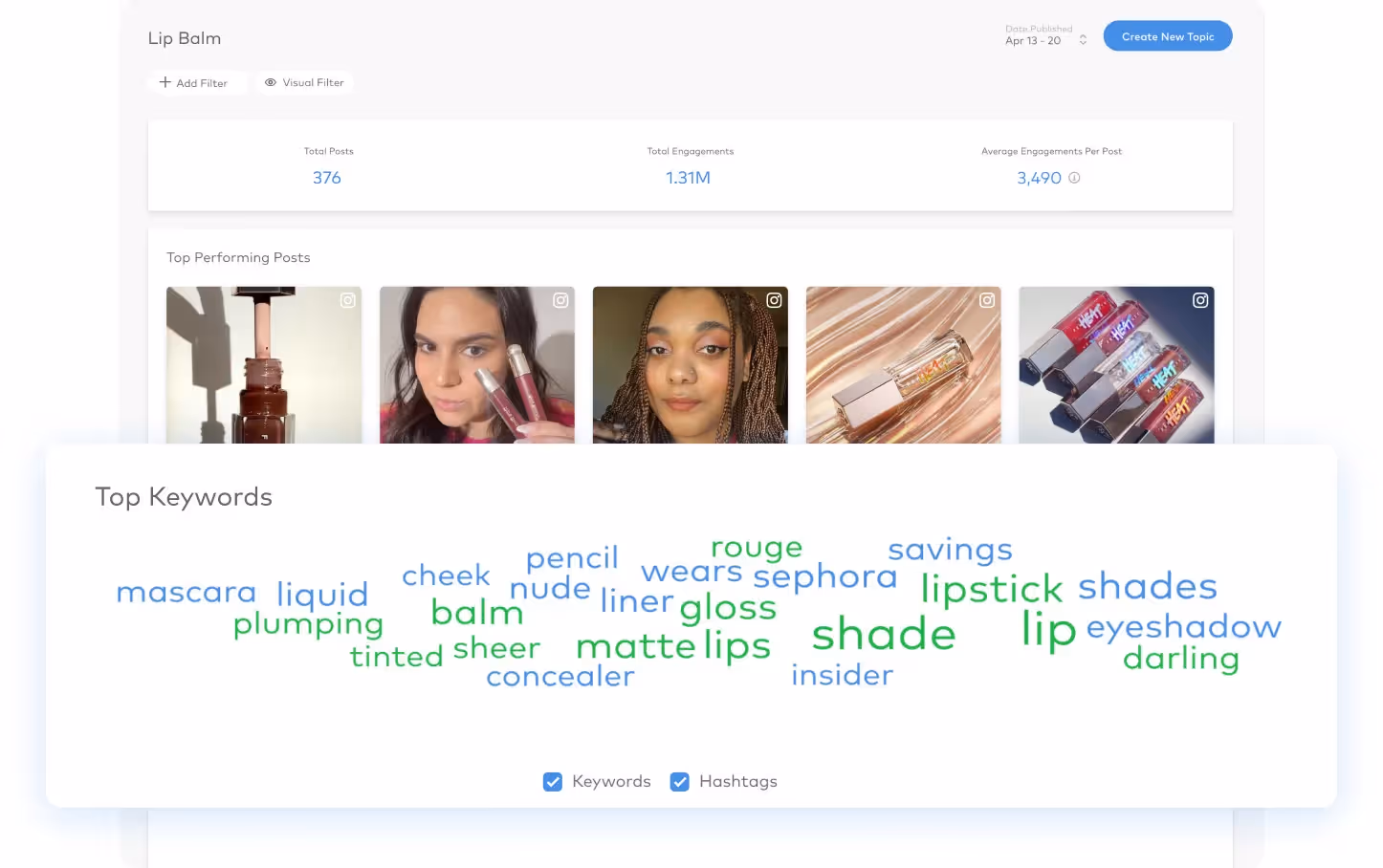Viewport: 1383px width, 868px height.
Task: Click plus icon in Add Filter
Action: pos(165,82)
